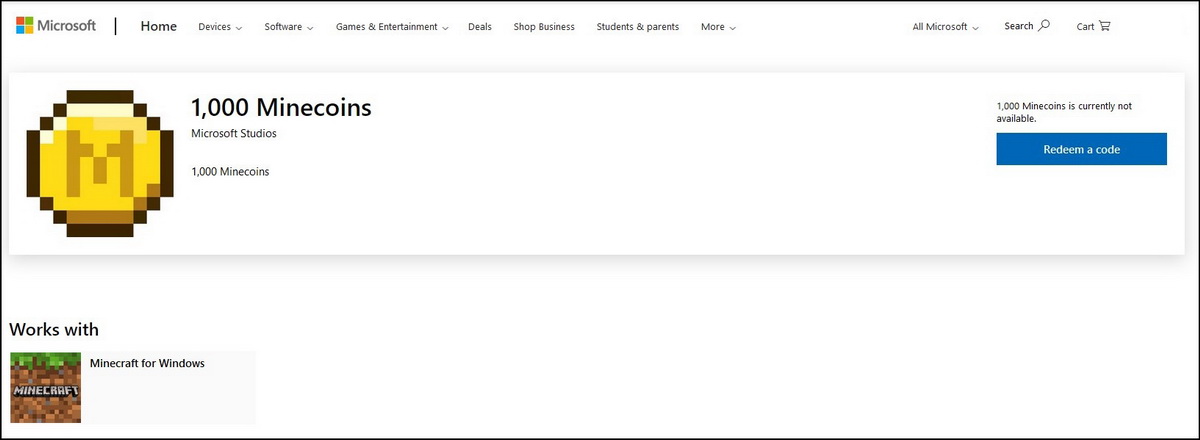The width and height of the screenshot is (1200, 440).
Task: Open Students & parents section
Action: (638, 27)
